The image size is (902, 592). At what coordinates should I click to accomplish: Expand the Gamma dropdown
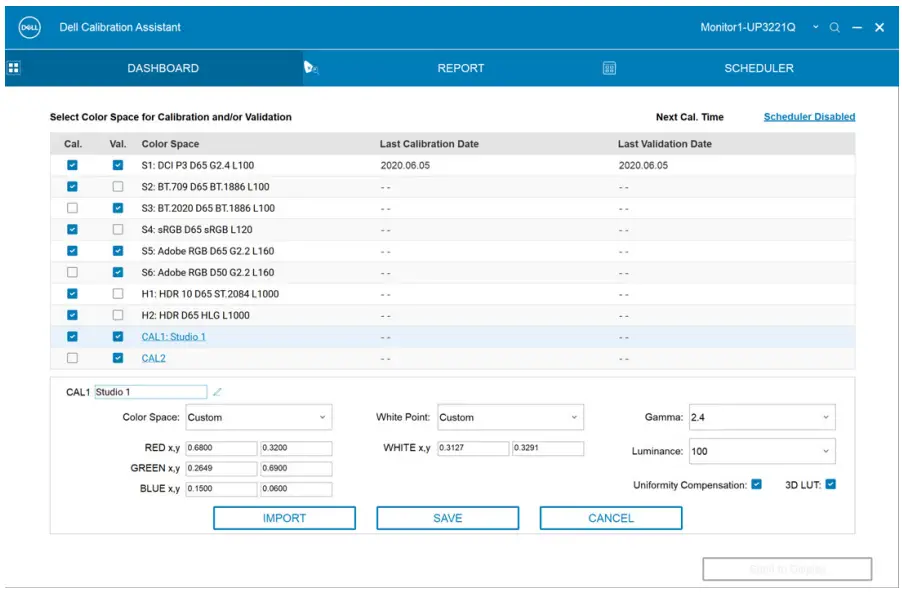coord(761,417)
